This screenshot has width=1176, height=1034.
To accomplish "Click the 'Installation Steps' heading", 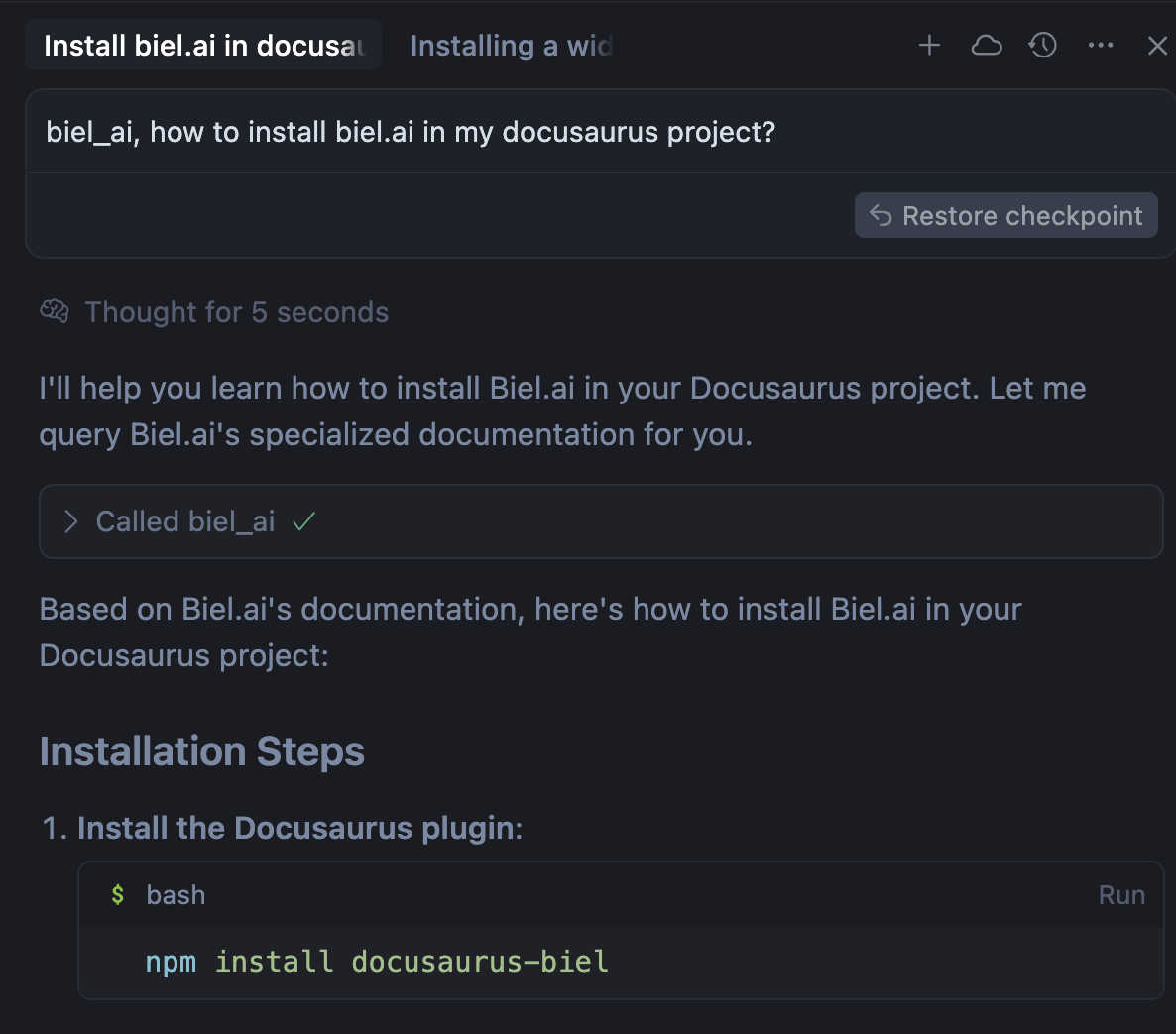I will coord(201,751).
